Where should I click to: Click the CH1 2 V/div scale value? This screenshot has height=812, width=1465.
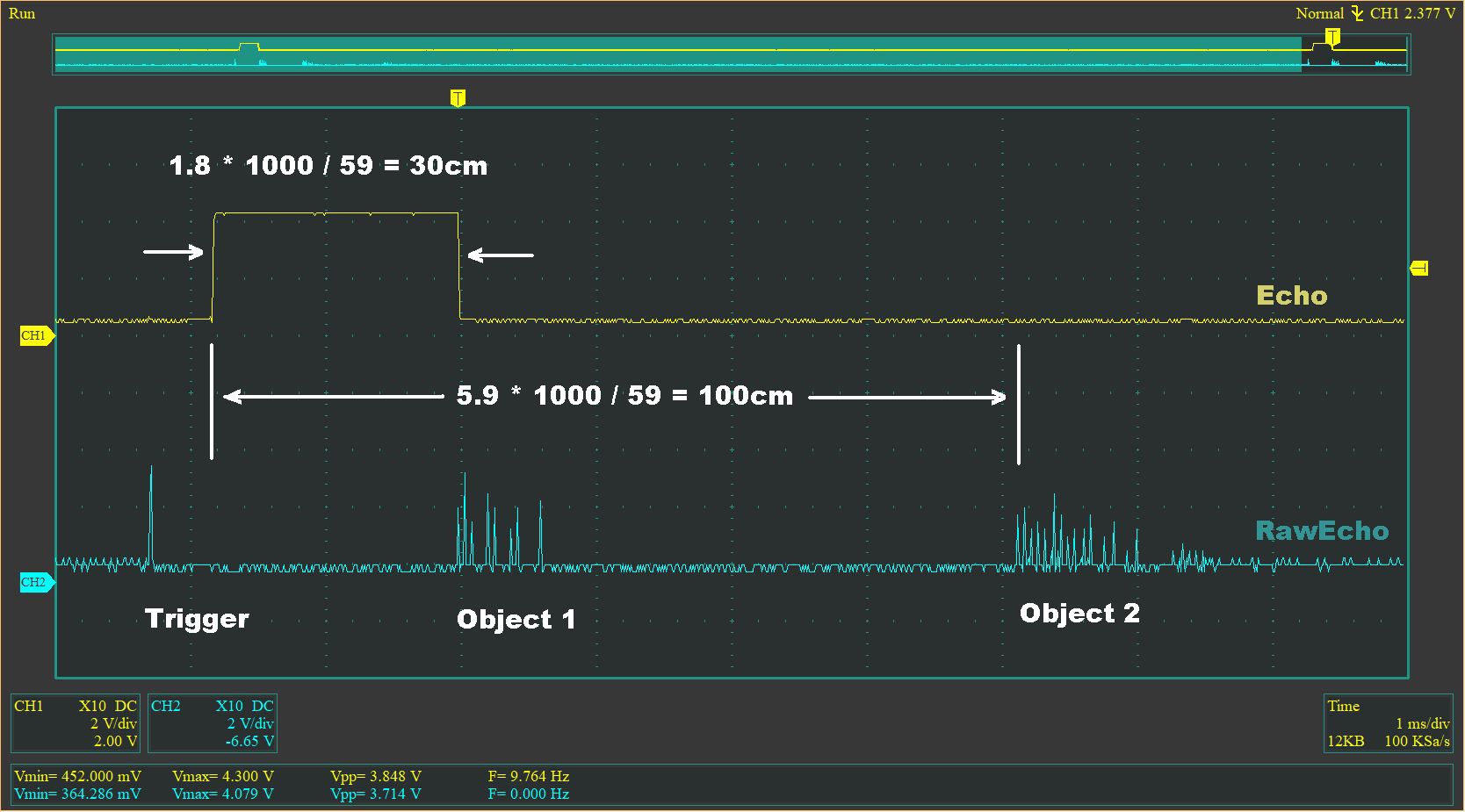(x=113, y=723)
